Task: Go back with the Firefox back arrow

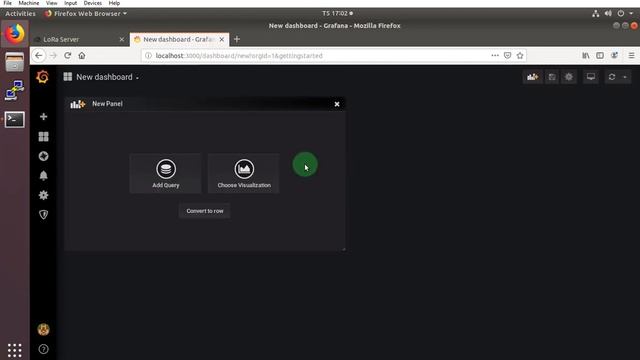Action: tap(39, 56)
